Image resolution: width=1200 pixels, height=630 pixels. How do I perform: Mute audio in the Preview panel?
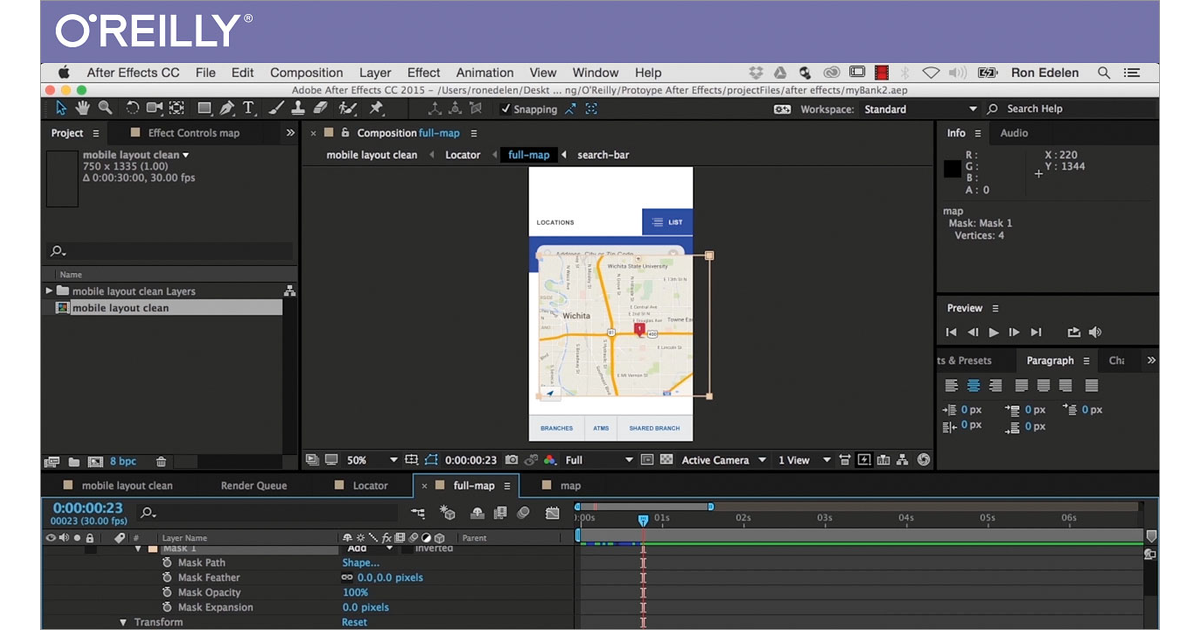tap(1095, 332)
